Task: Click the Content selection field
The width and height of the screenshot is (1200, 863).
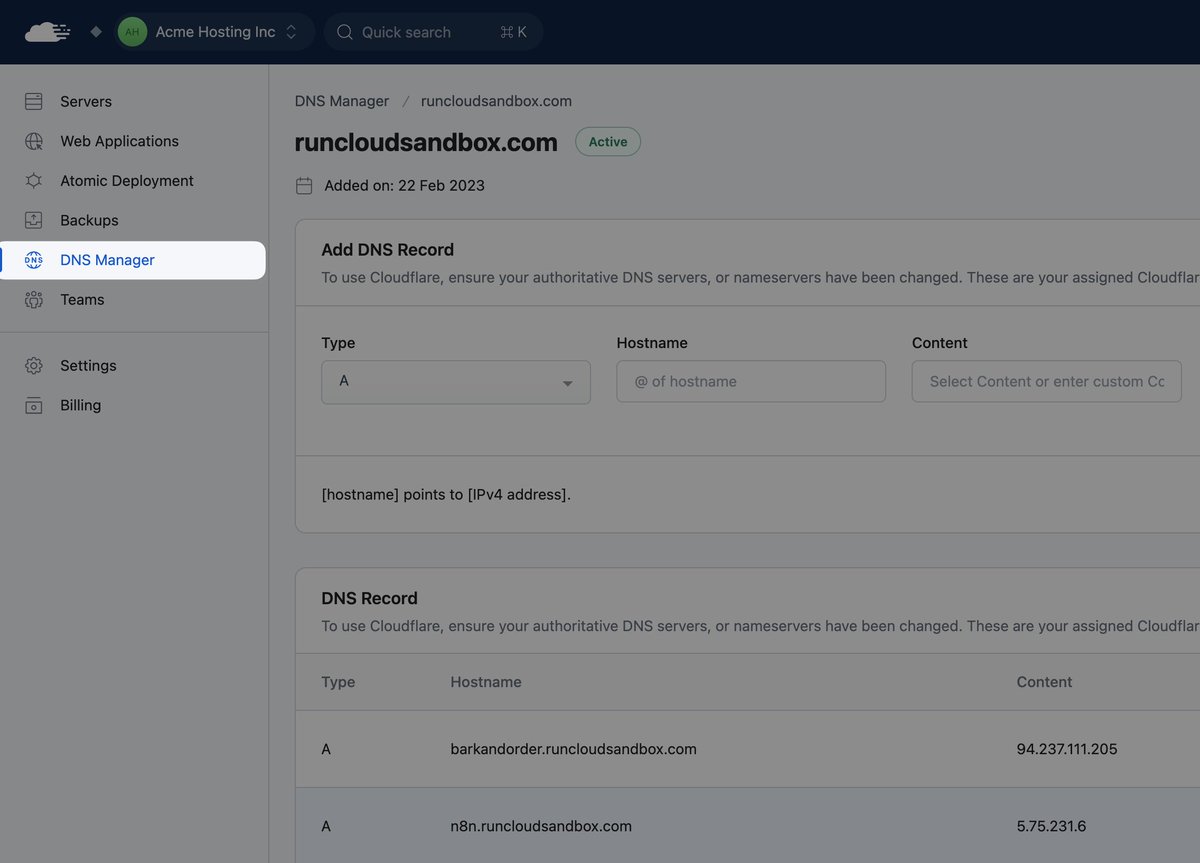Action: [1047, 382]
